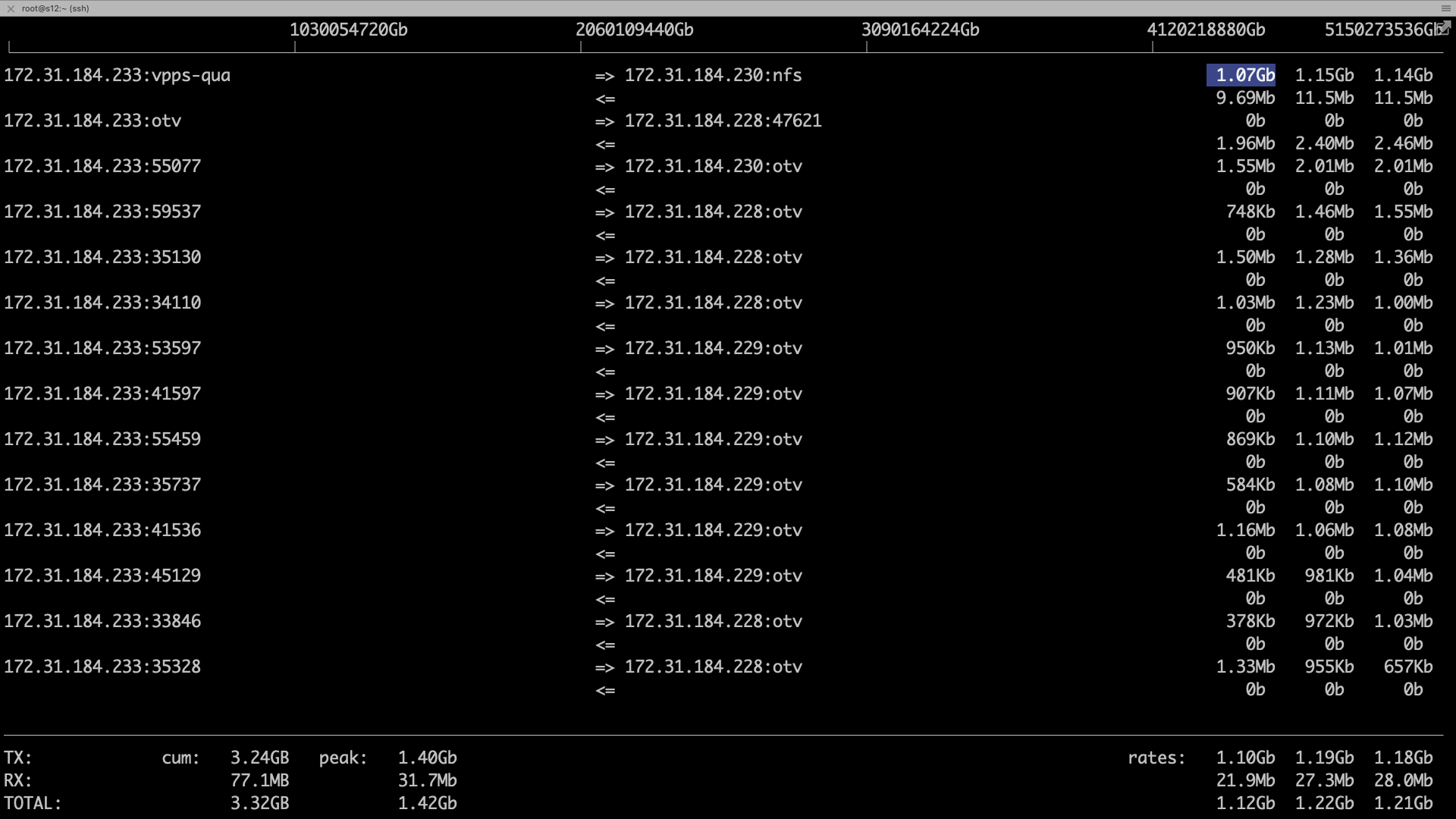The width and height of the screenshot is (1456, 819).
Task: Select source 172.31.184.233:35737
Action: coord(102,485)
